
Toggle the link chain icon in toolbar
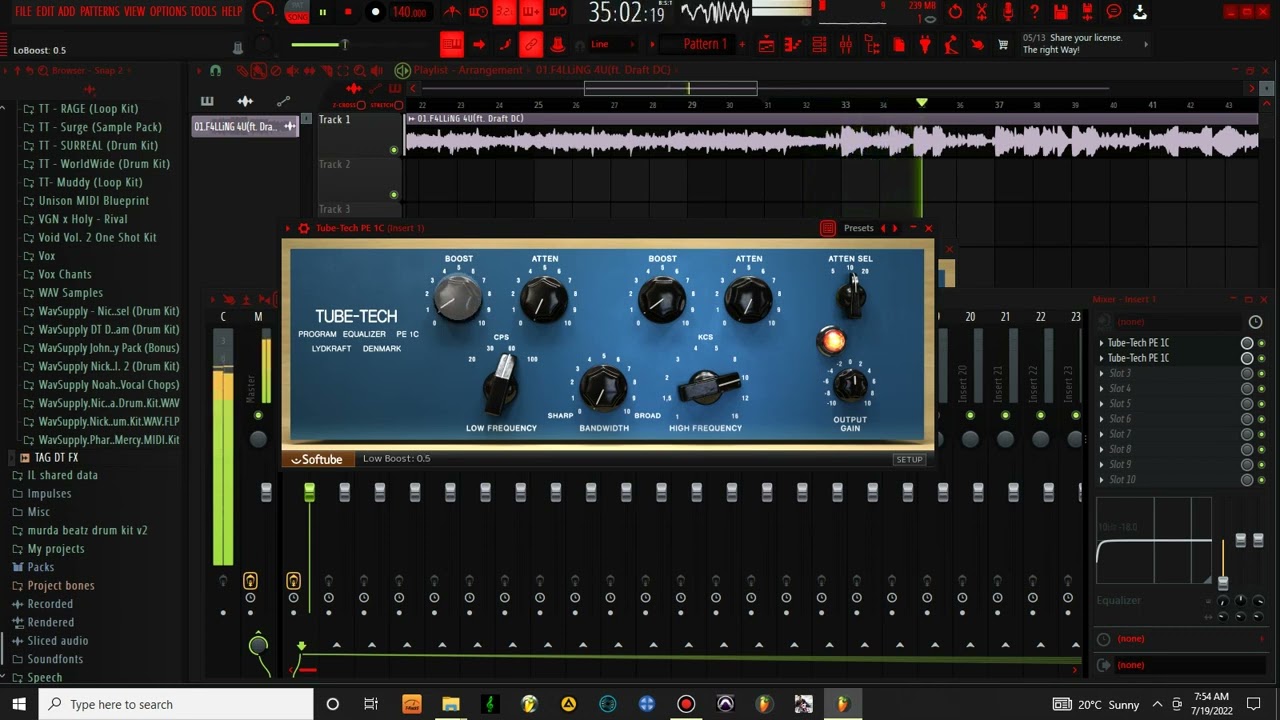coord(531,44)
